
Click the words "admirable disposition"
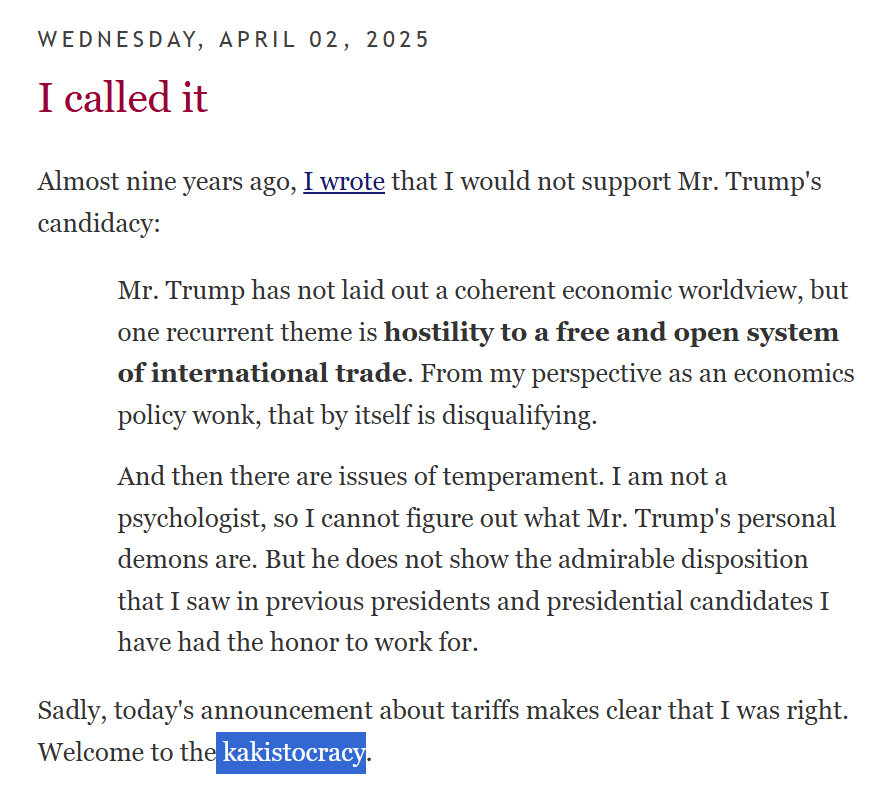pyautogui.click(x=683, y=560)
